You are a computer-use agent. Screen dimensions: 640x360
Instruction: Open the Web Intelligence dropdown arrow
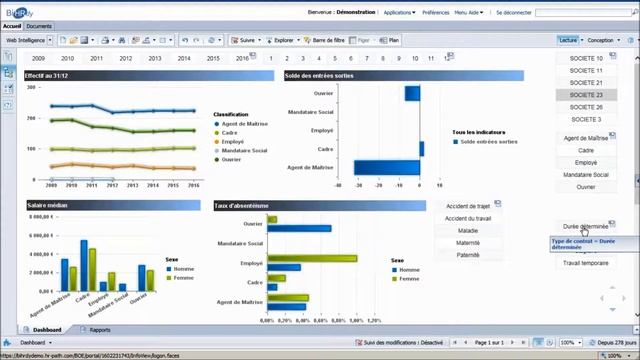point(50,40)
